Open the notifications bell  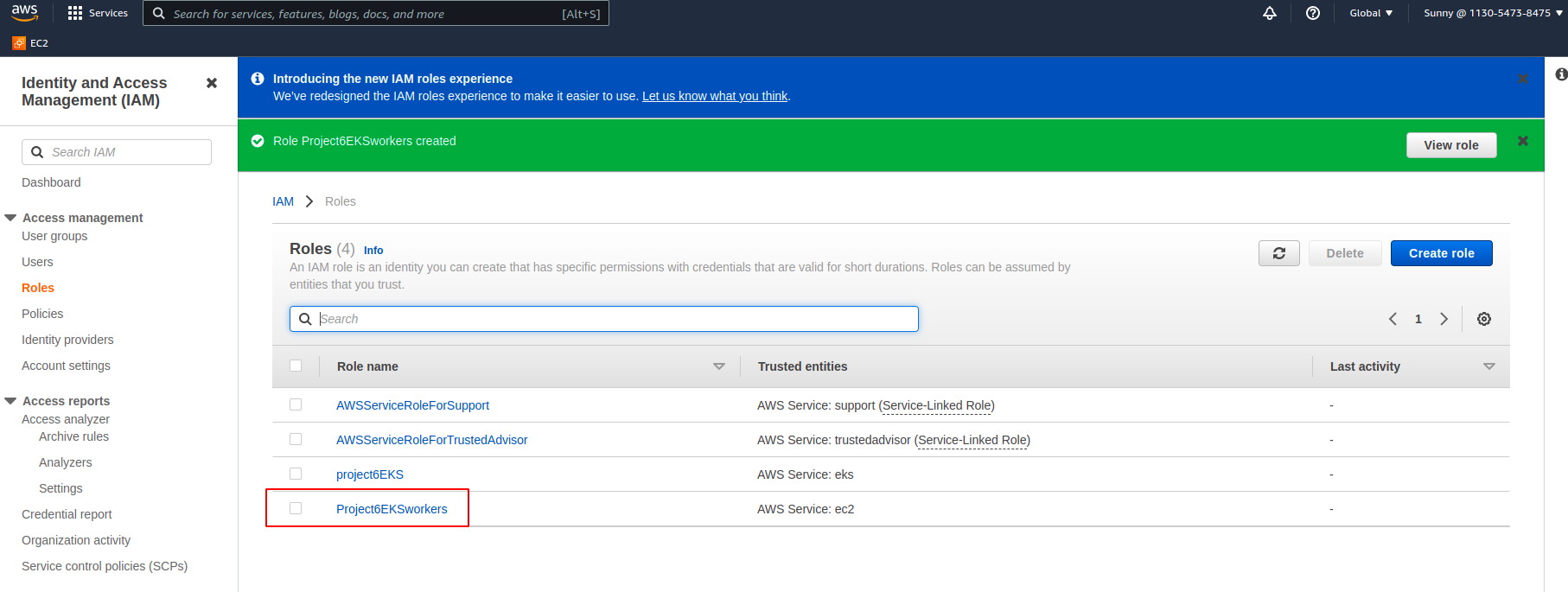point(1270,13)
